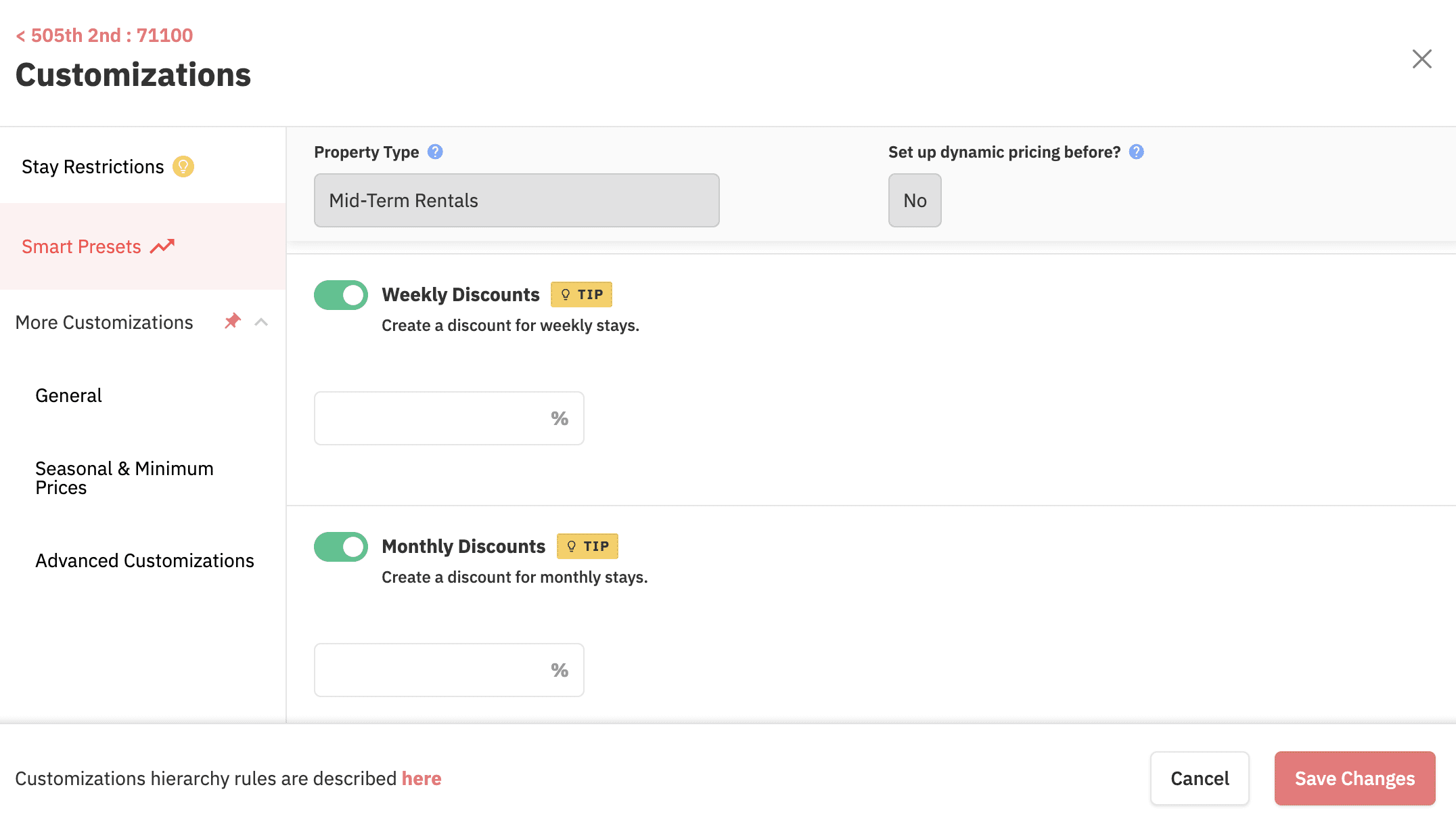Open the Property Type help question icon
1456x823 pixels.
435,152
